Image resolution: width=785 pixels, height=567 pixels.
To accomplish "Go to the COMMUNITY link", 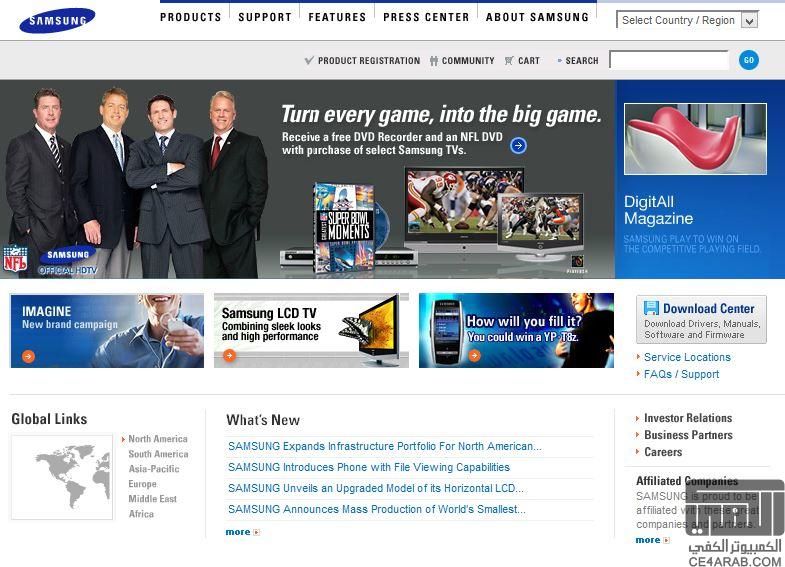I will pyautogui.click(x=468, y=61).
